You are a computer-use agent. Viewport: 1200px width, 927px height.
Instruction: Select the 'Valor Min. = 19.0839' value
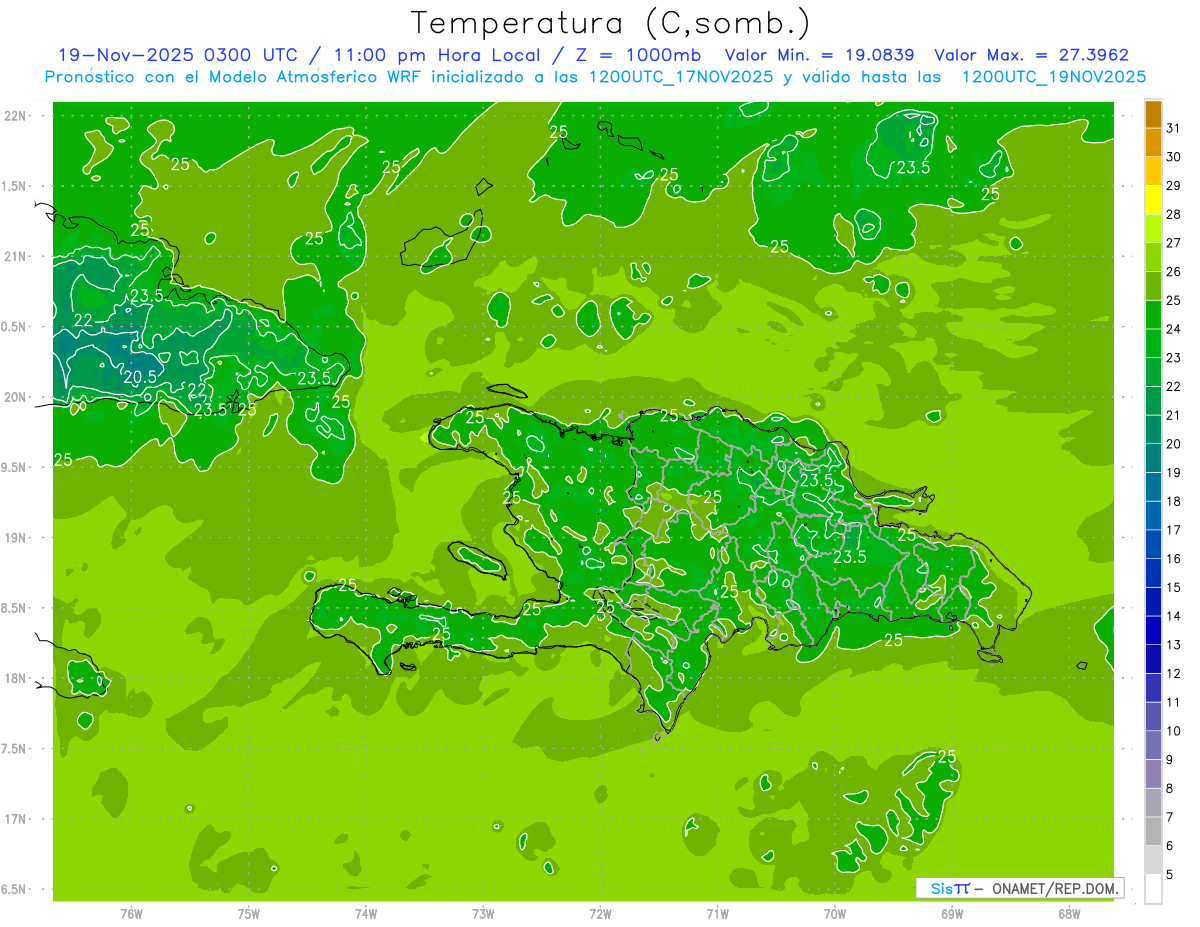click(x=819, y=55)
